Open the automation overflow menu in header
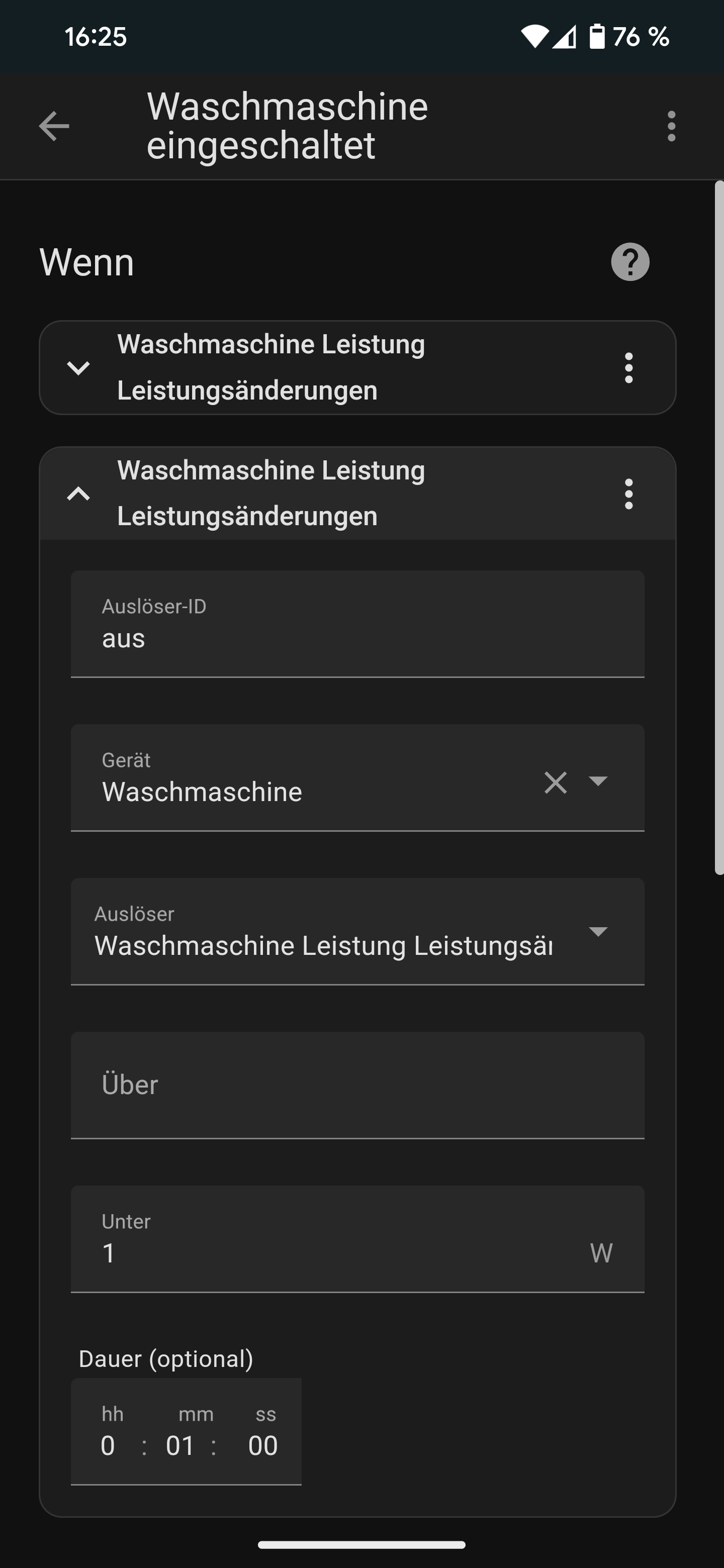The height and width of the screenshot is (1568, 724). 671,126
